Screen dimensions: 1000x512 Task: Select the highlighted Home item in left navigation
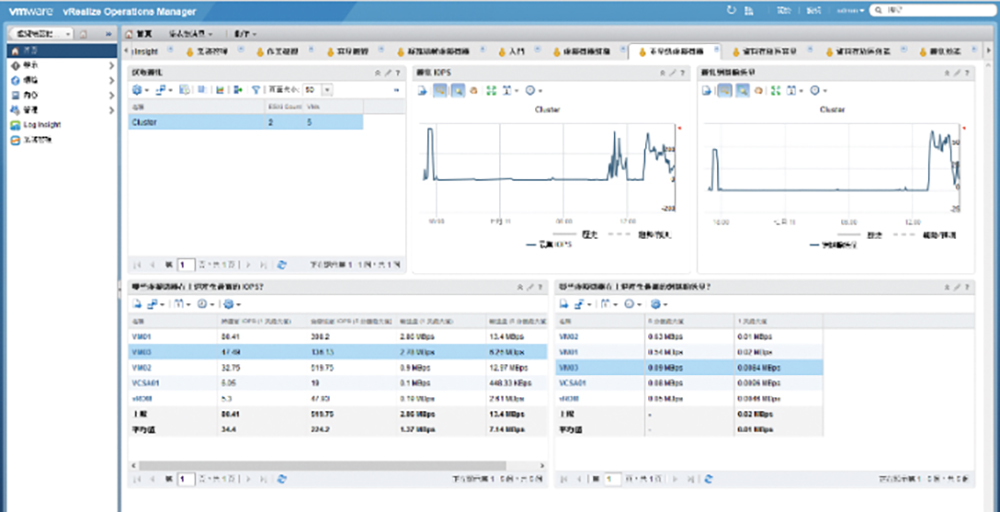[x=62, y=50]
